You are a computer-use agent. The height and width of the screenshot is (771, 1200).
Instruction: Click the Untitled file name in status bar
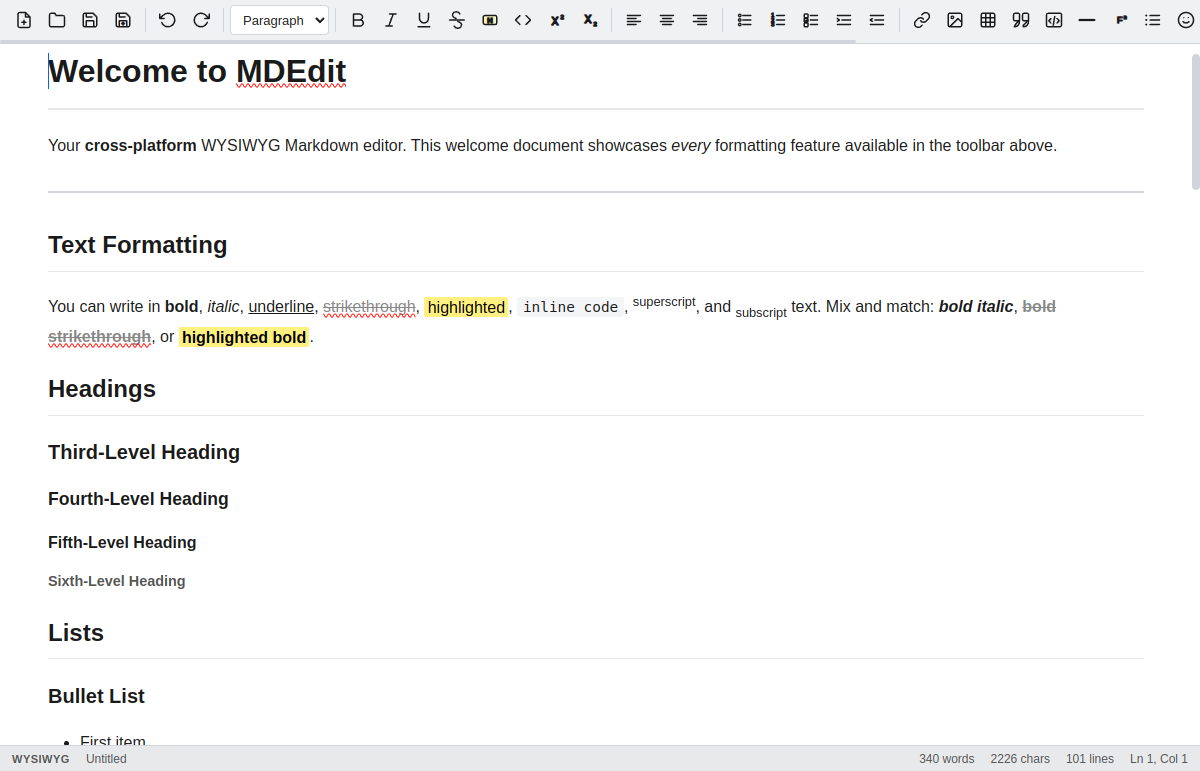click(x=106, y=759)
